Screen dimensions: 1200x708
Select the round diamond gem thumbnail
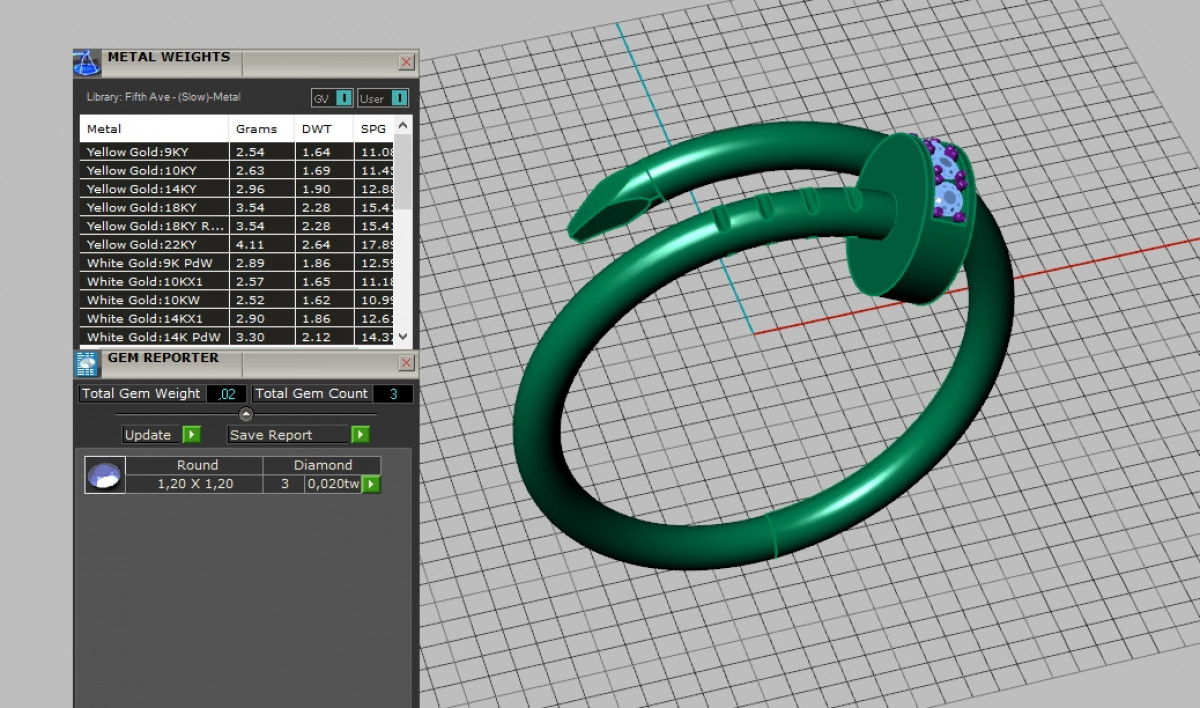pyautogui.click(x=104, y=475)
